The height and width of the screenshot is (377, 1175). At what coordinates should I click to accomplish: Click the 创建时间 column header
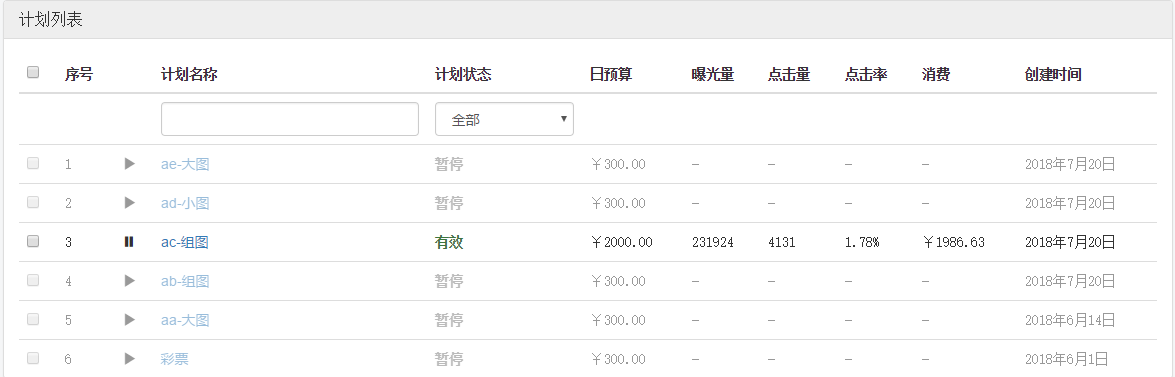(x=1053, y=74)
